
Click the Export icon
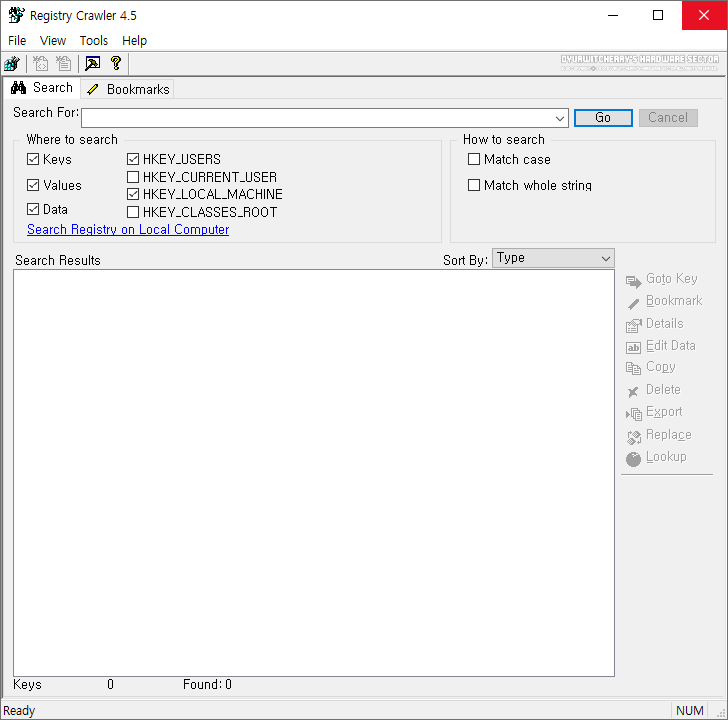(633, 414)
